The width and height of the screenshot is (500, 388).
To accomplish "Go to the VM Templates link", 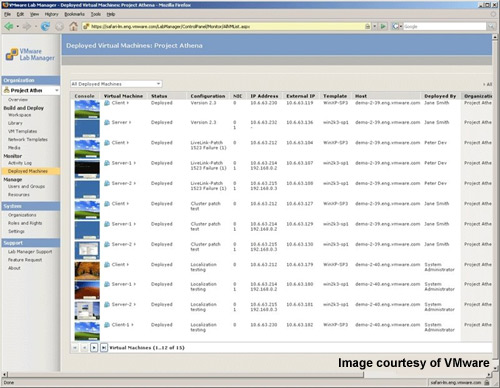I will pyautogui.click(x=23, y=131).
